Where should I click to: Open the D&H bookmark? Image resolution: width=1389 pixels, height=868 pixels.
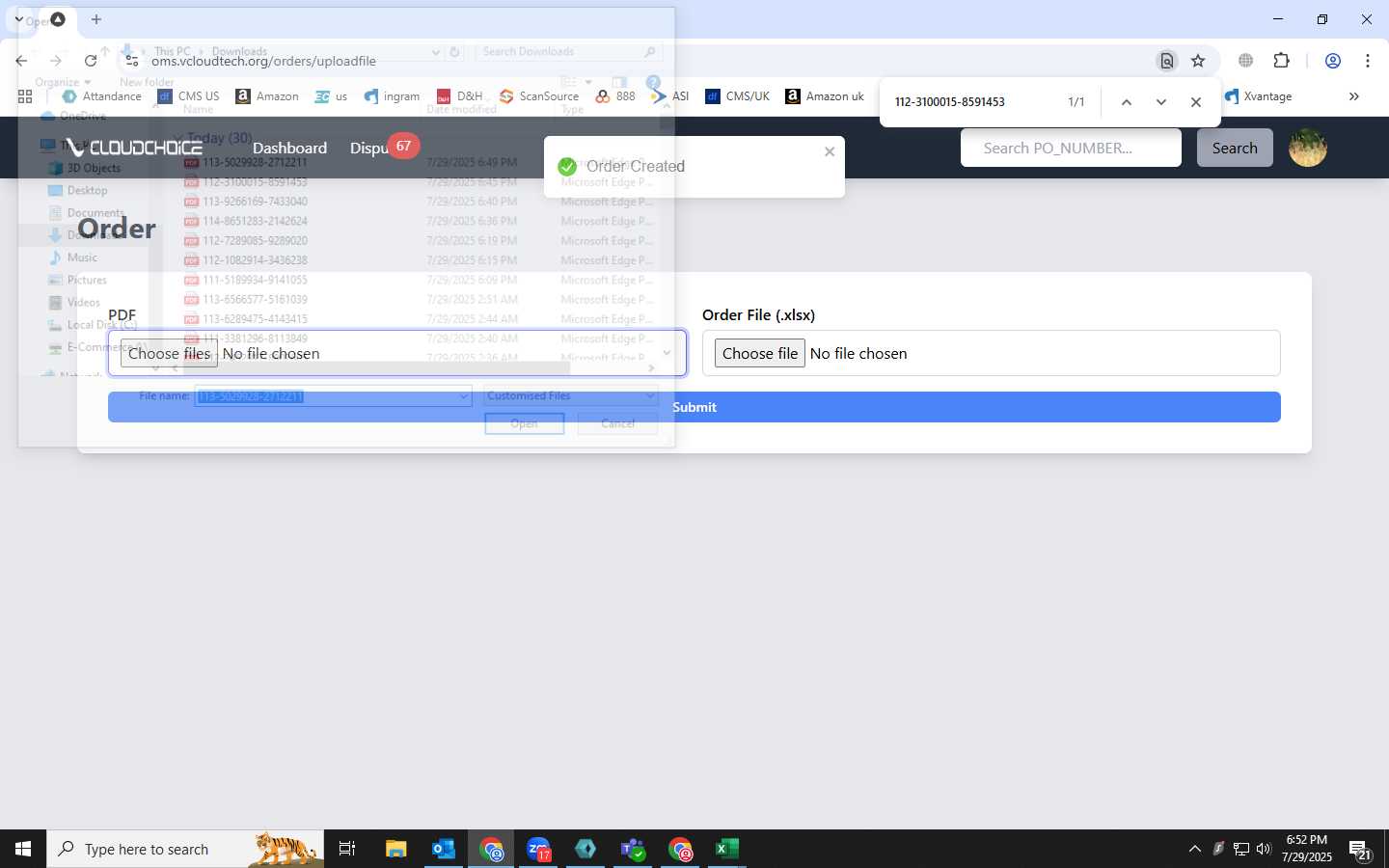click(459, 96)
